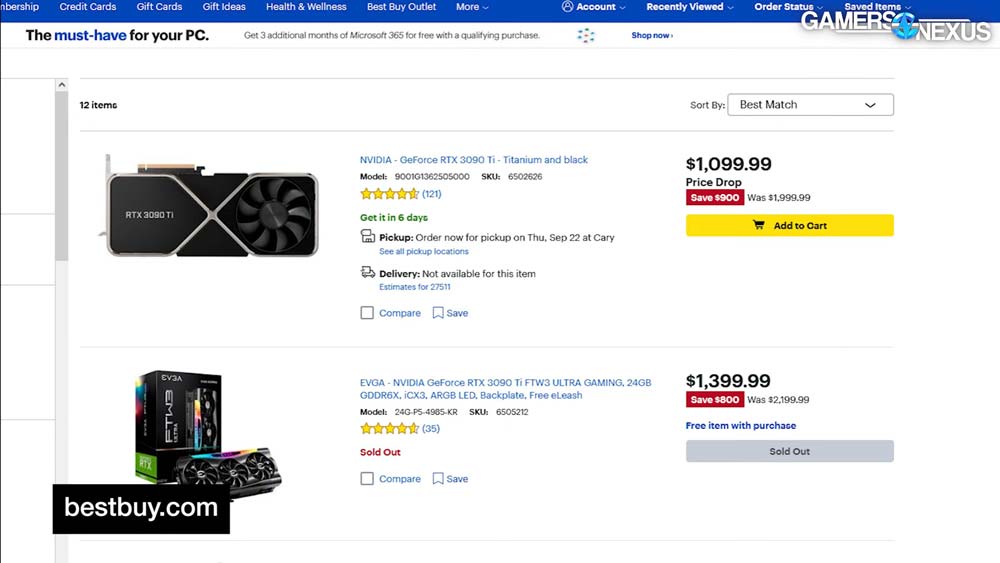The width and height of the screenshot is (1000, 563).
Task: Open NVIDIA RTX 3090 Ti product thumbnail
Action: pos(212,204)
